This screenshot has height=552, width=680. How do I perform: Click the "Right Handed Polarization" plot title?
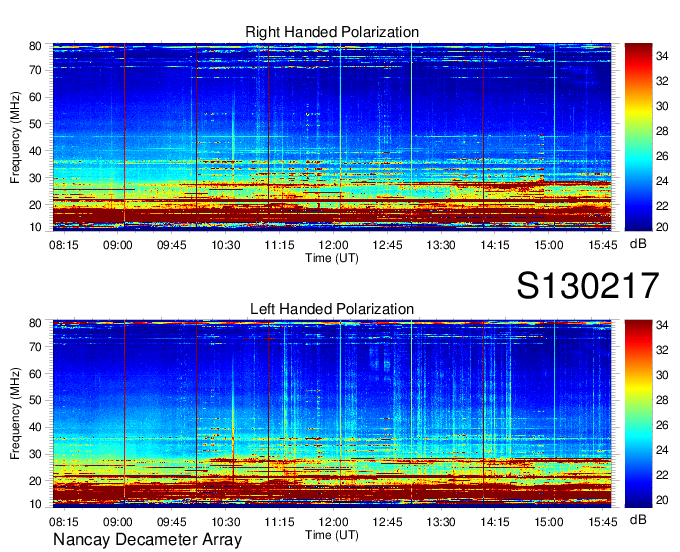point(332,32)
